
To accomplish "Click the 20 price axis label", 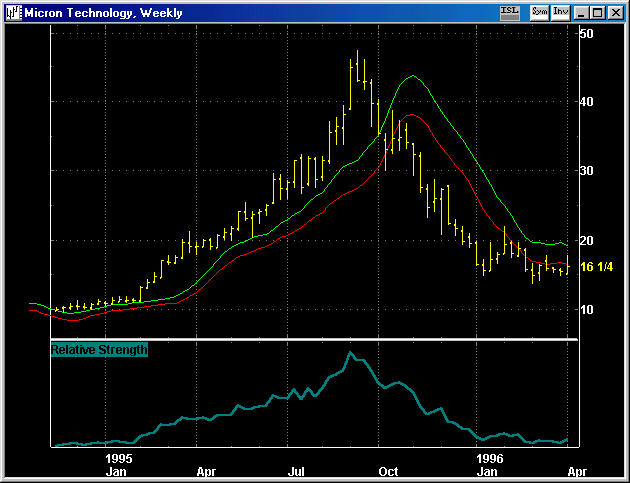I will 586,241.
